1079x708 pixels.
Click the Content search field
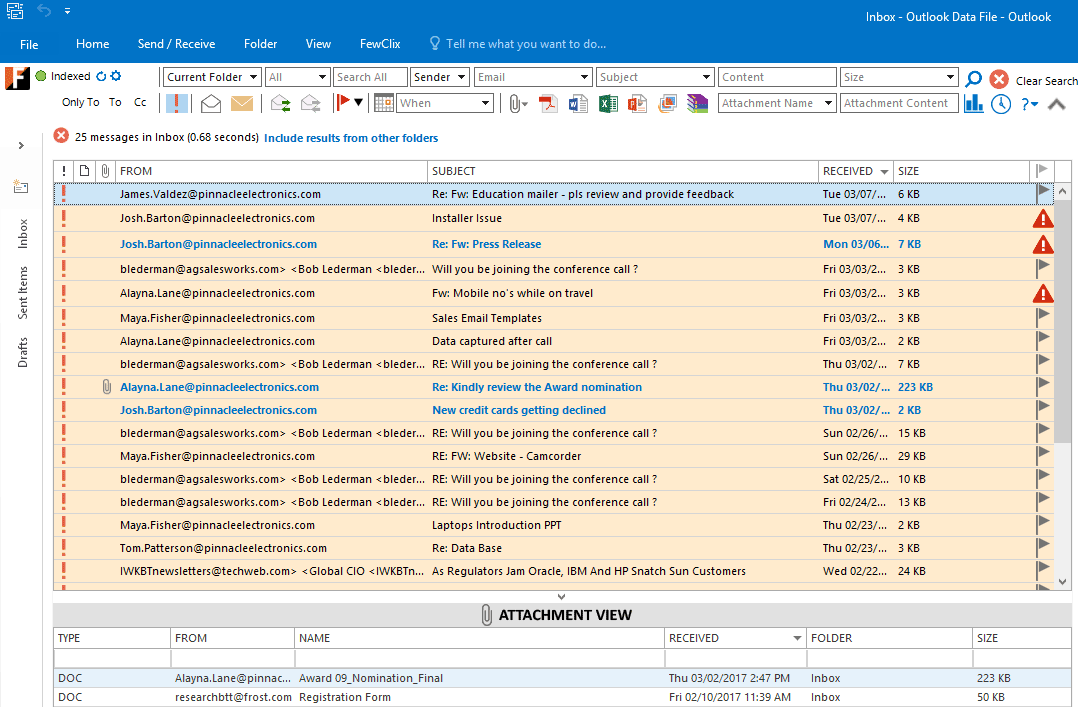tap(778, 77)
